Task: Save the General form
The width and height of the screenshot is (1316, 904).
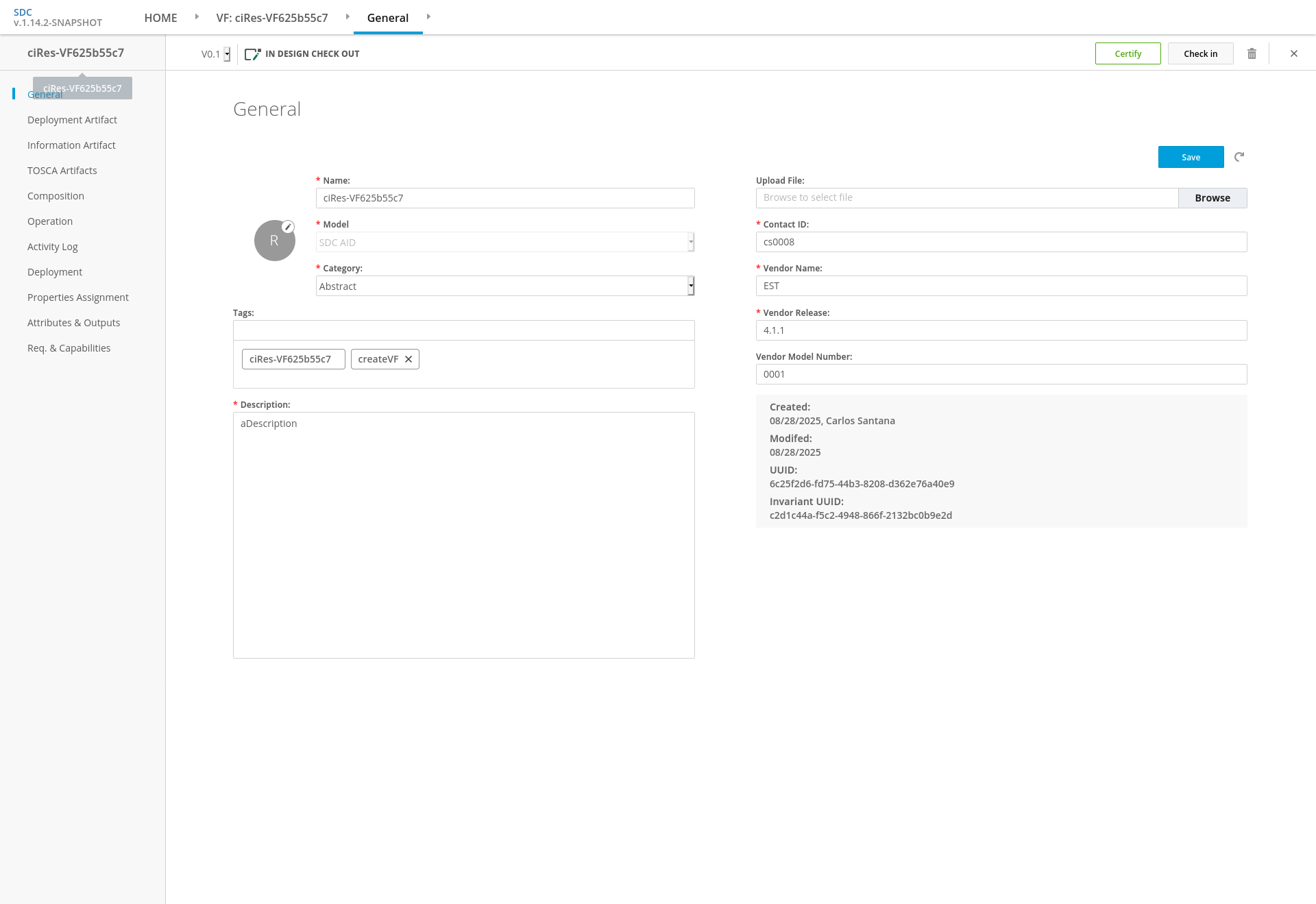Action: coord(1191,157)
